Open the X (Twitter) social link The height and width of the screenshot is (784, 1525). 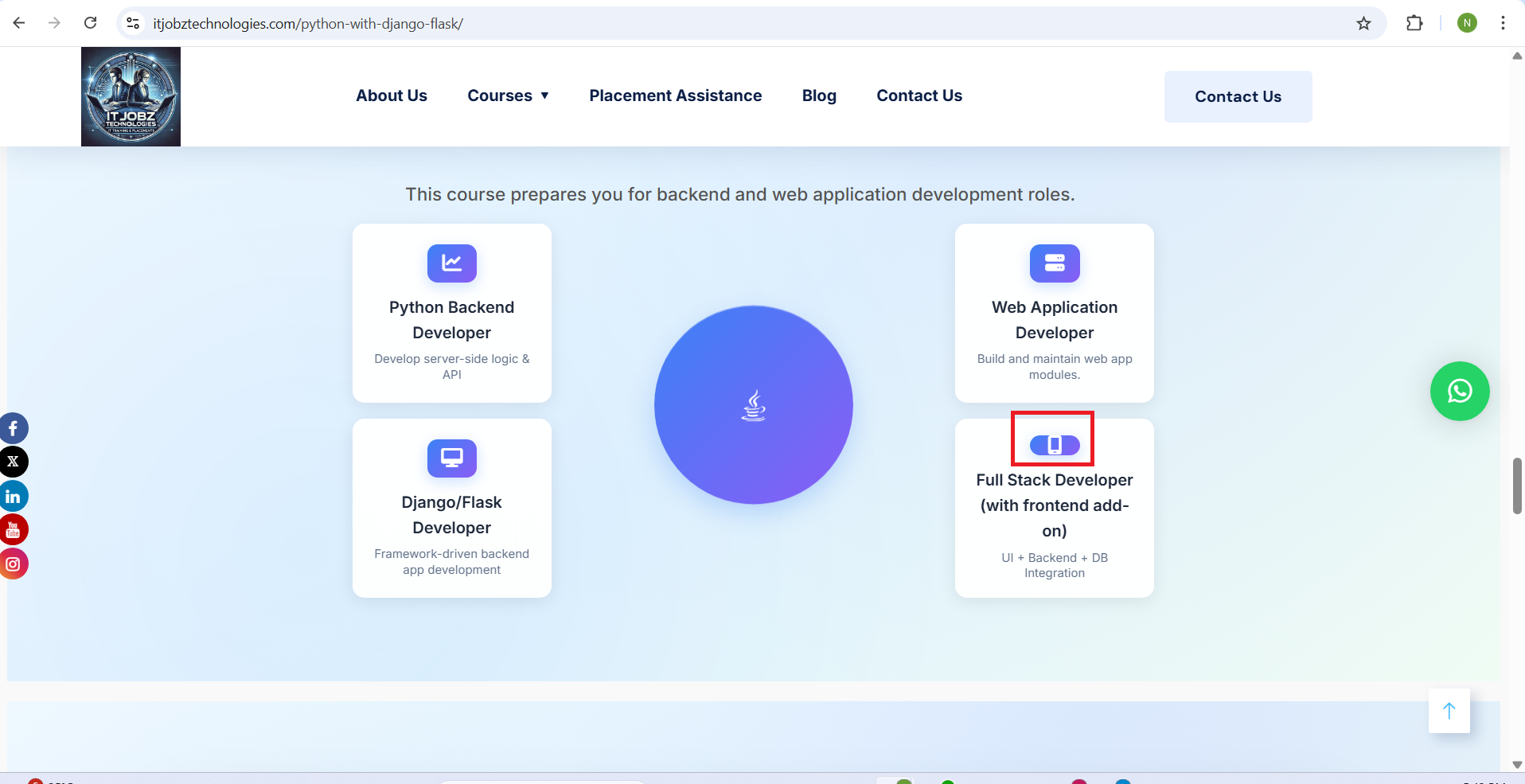[x=13, y=462]
